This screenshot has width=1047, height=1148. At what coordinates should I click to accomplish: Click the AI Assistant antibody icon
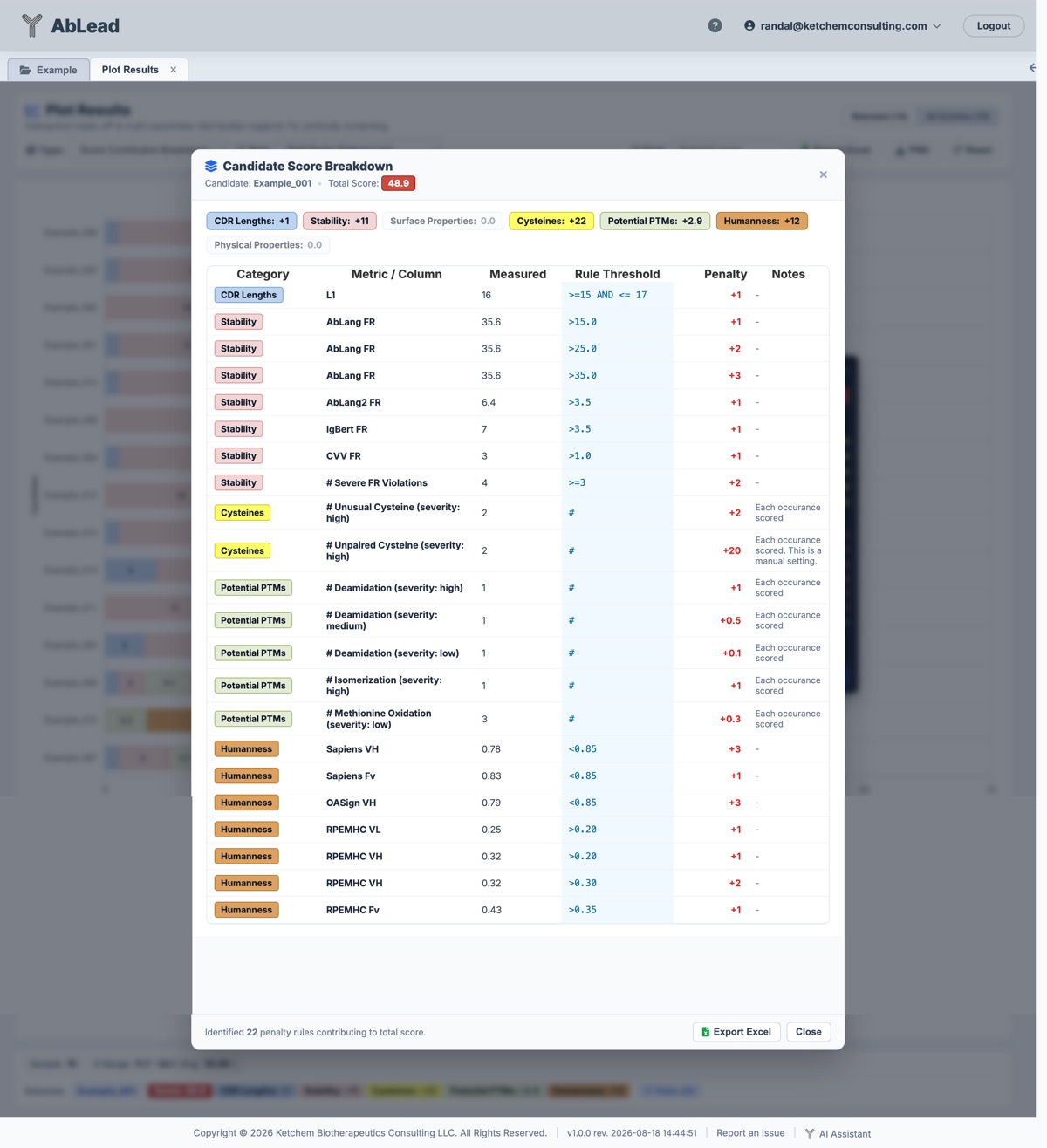click(x=810, y=1134)
